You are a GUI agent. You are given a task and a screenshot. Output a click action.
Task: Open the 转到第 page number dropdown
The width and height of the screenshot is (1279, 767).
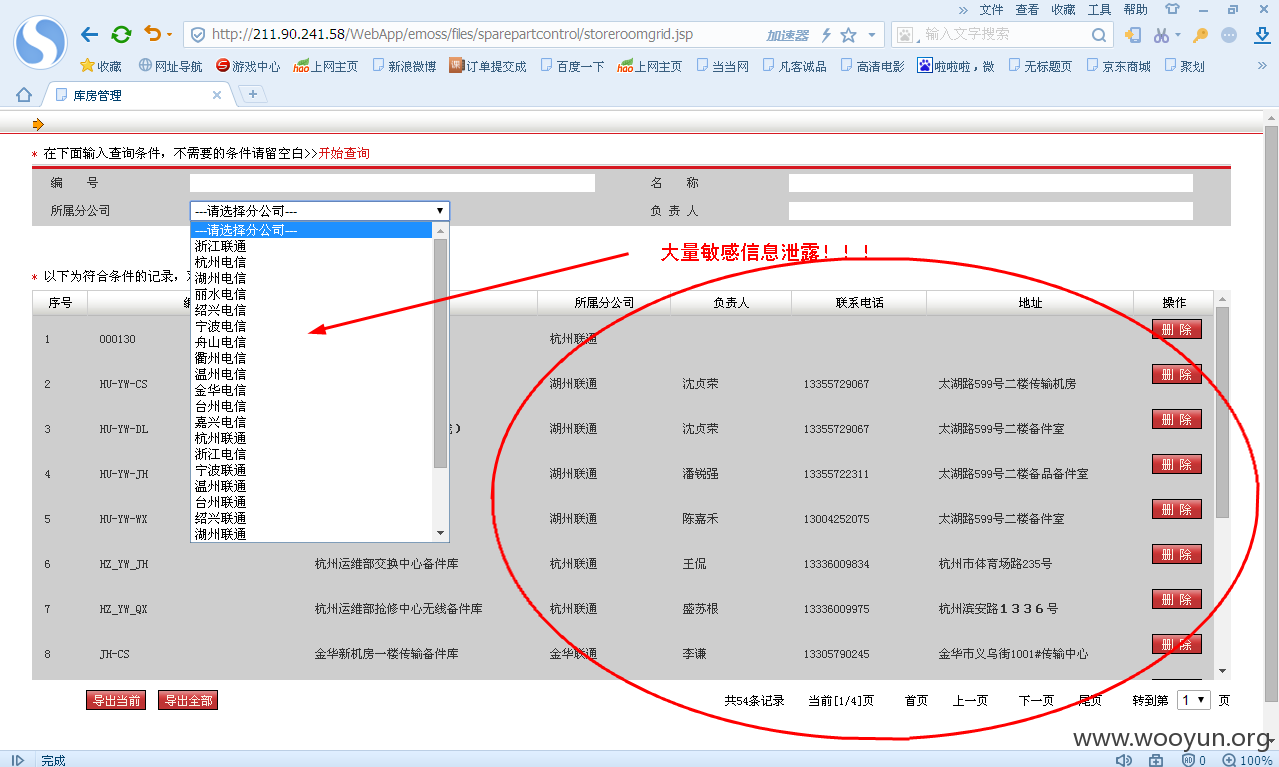[x=1193, y=700]
